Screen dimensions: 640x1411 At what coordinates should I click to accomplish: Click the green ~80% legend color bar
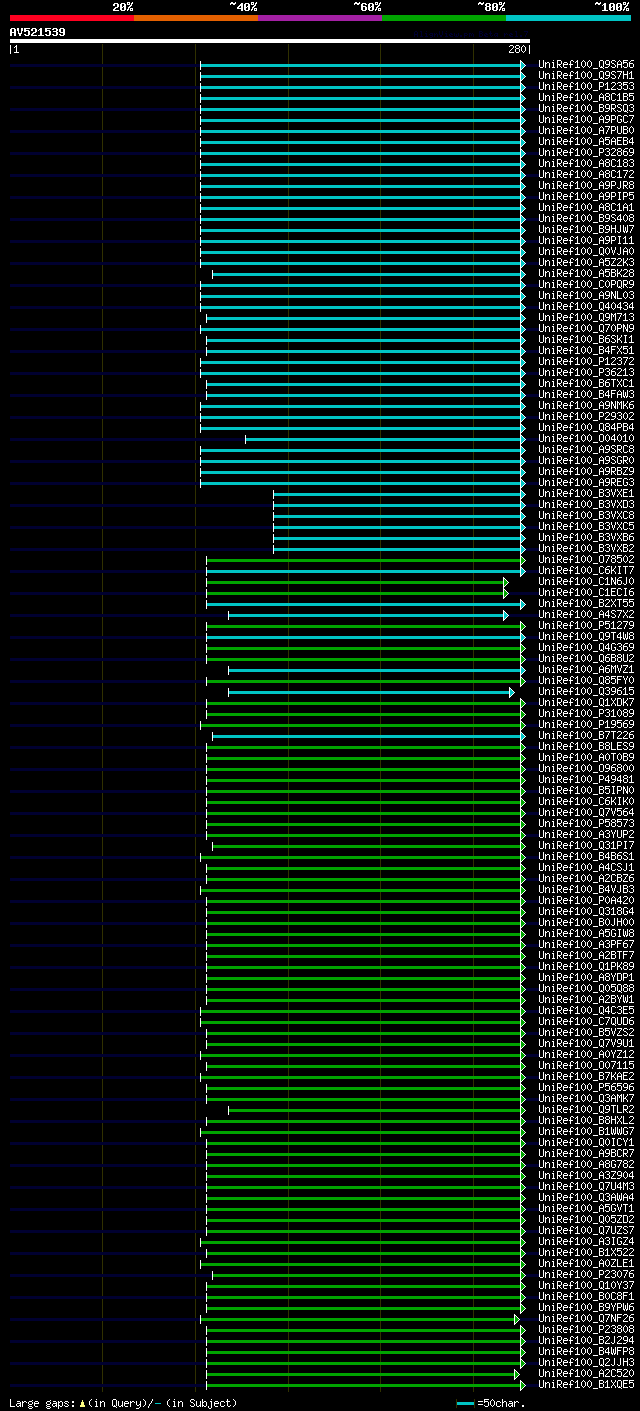(x=443, y=18)
